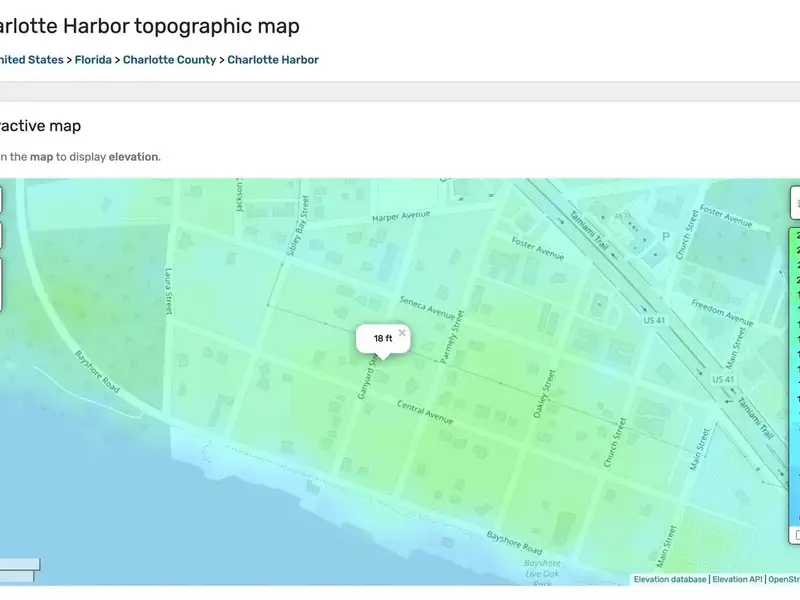The height and width of the screenshot is (600, 800).
Task: Click the lower US 41 shield near Main Street
Action: [x=723, y=380]
